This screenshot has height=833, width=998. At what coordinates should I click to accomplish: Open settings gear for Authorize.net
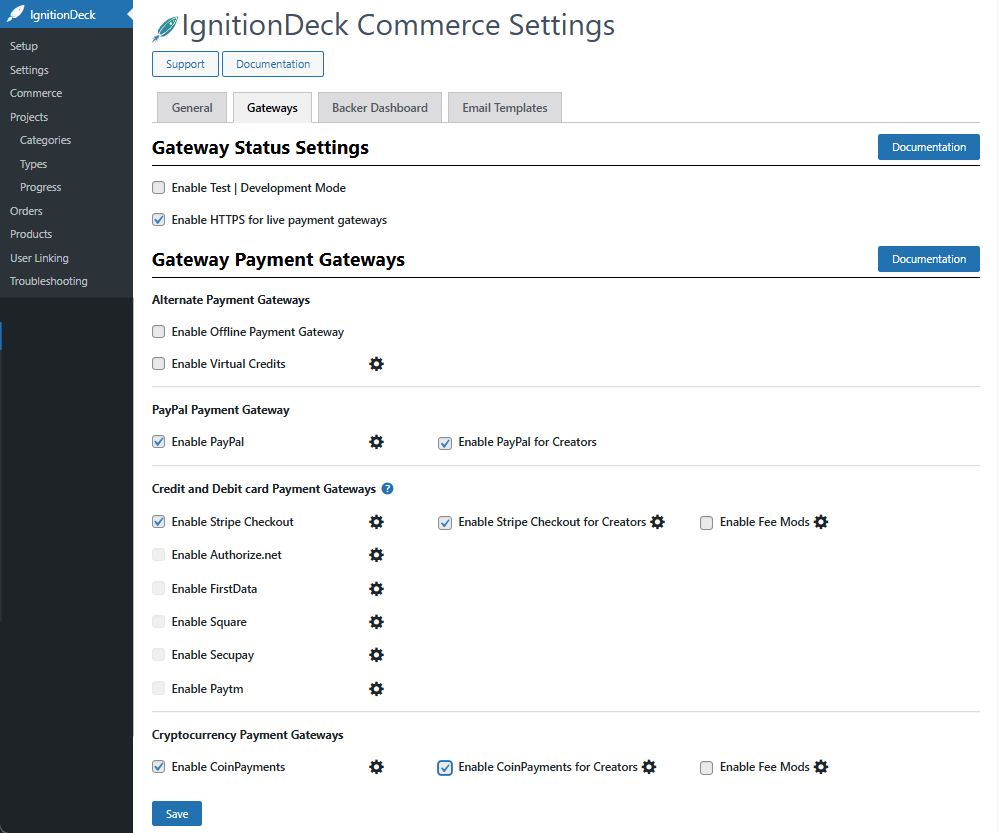click(x=376, y=555)
